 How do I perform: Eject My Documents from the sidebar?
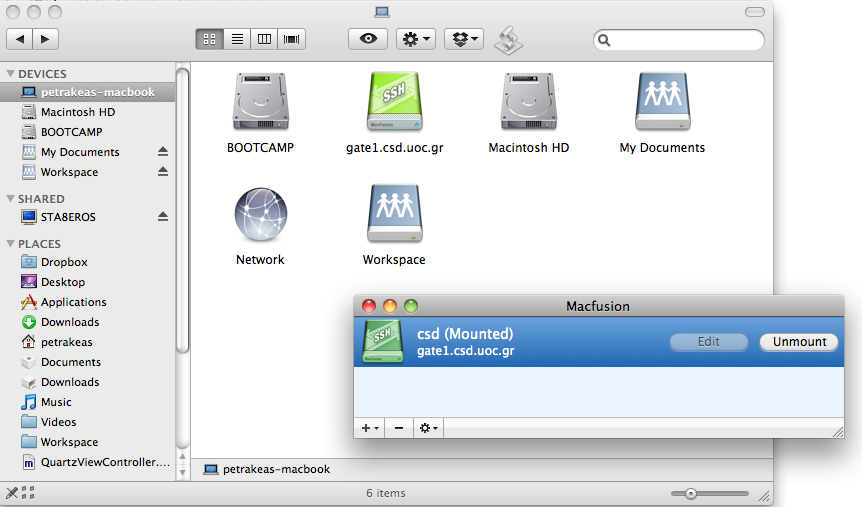click(163, 151)
